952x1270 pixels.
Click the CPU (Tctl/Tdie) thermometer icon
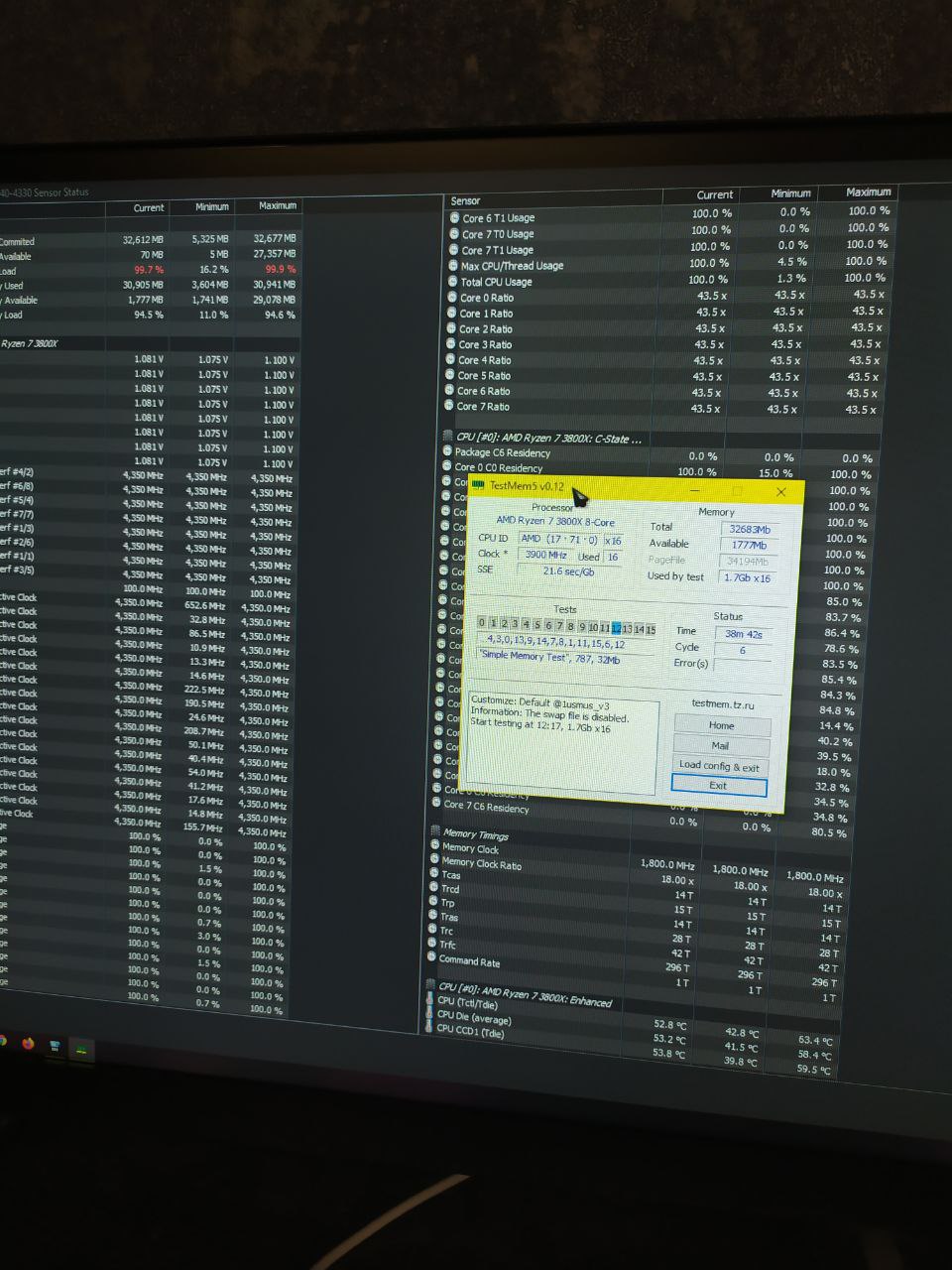[x=429, y=999]
